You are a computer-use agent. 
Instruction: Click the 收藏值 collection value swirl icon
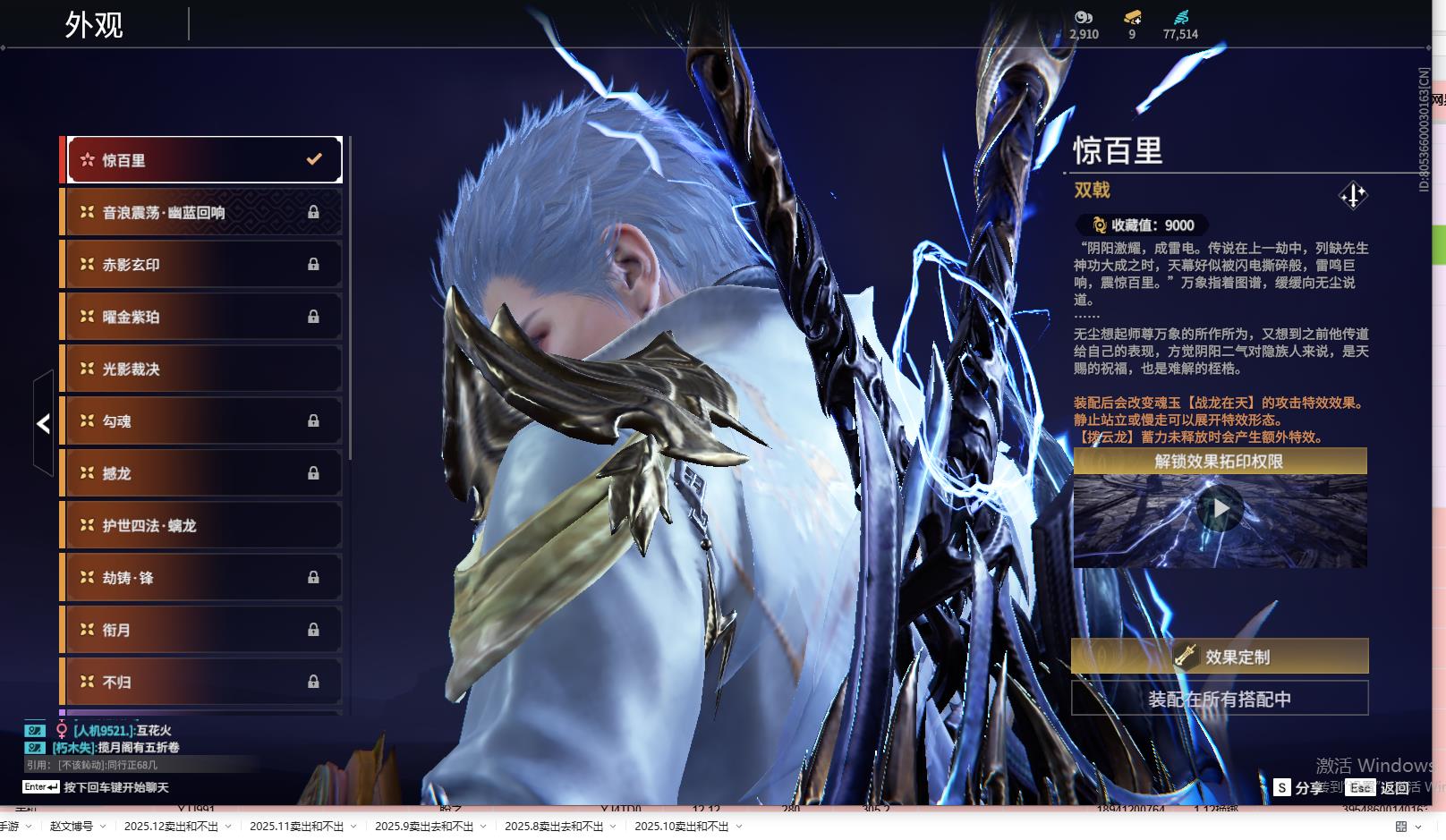pyautogui.click(x=1100, y=225)
